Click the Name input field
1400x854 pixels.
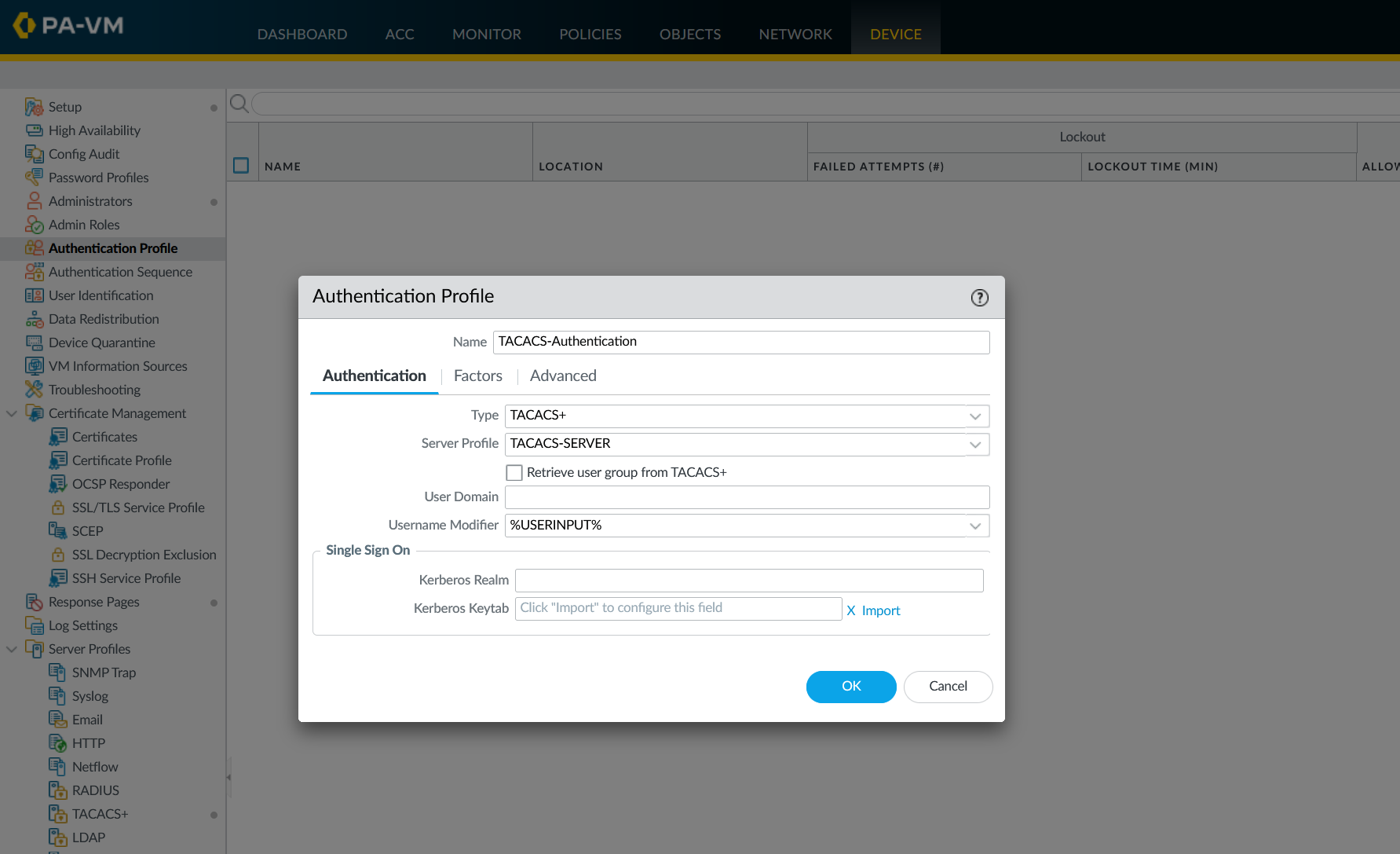(741, 342)
